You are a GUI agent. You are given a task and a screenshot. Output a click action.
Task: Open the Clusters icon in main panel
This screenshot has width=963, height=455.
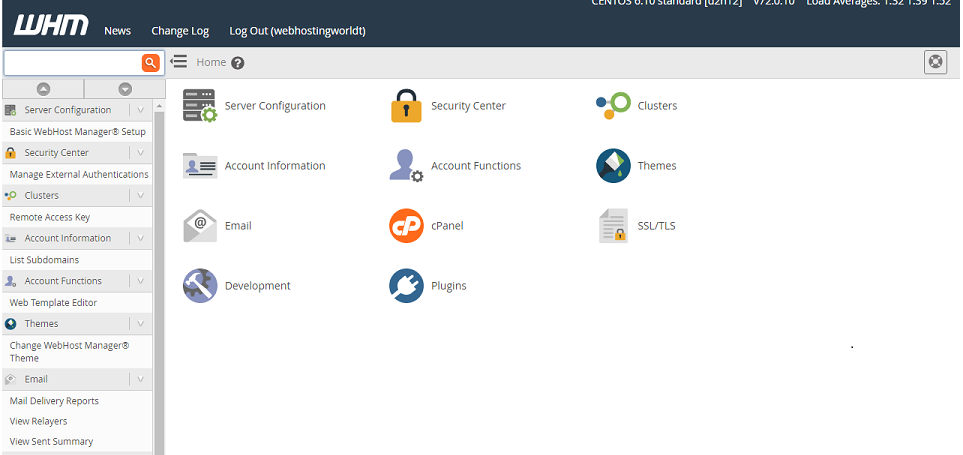[612, 106]
